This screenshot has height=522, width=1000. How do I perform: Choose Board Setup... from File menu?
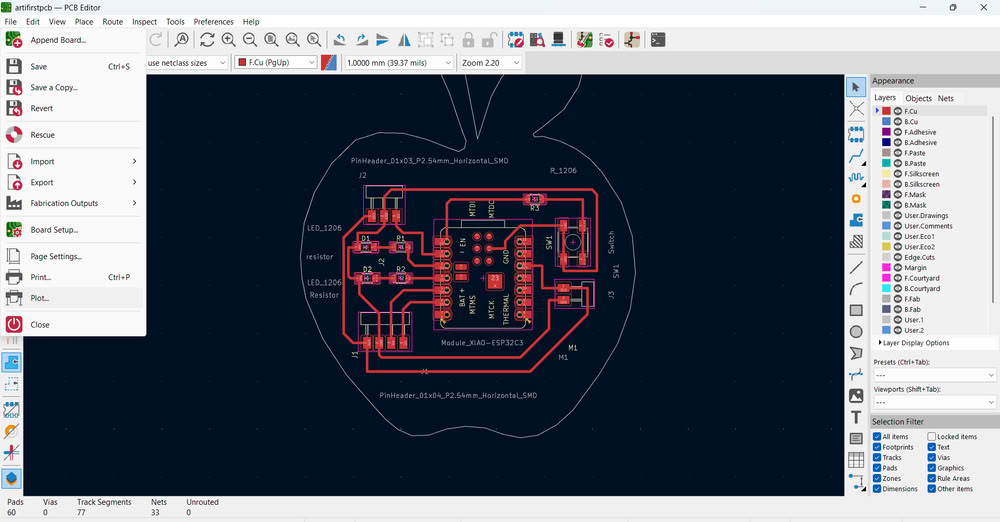tap(73, 230)
